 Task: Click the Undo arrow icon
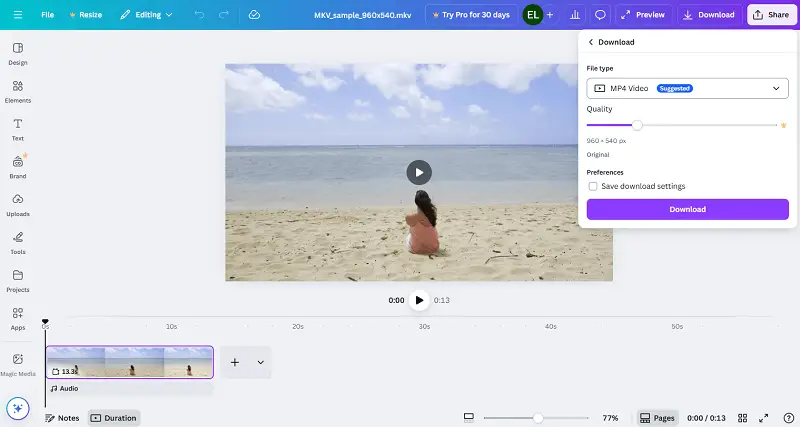(199, 15)
